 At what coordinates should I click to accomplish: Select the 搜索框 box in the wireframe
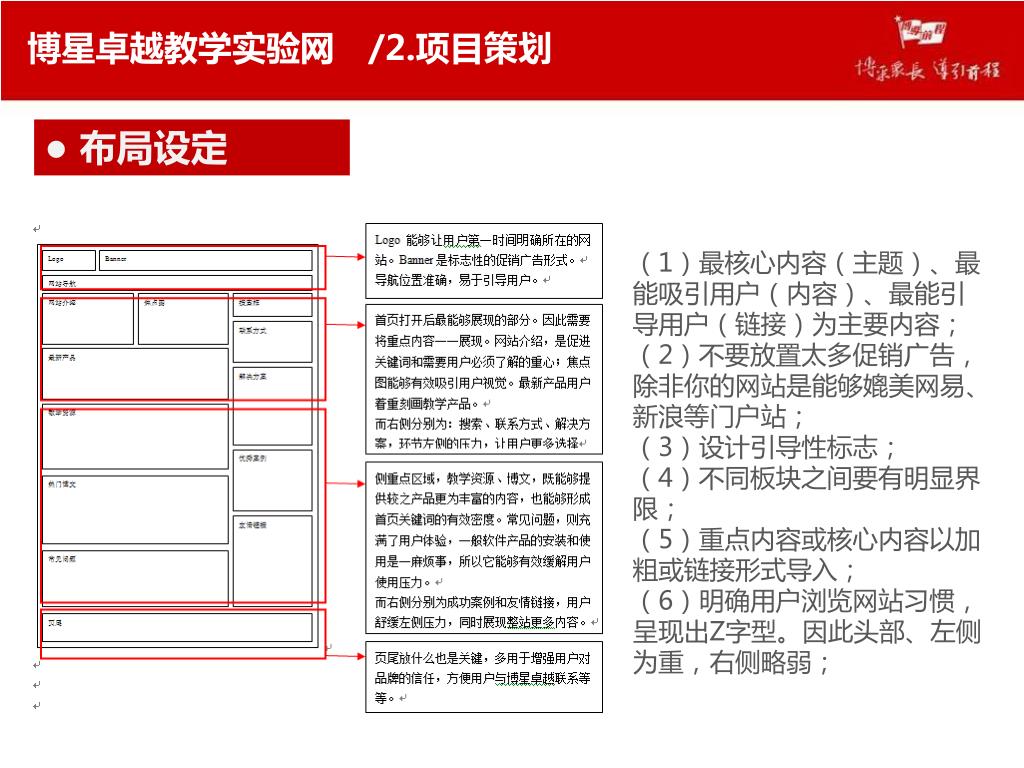pyautogui.click(x=272, y=305)
